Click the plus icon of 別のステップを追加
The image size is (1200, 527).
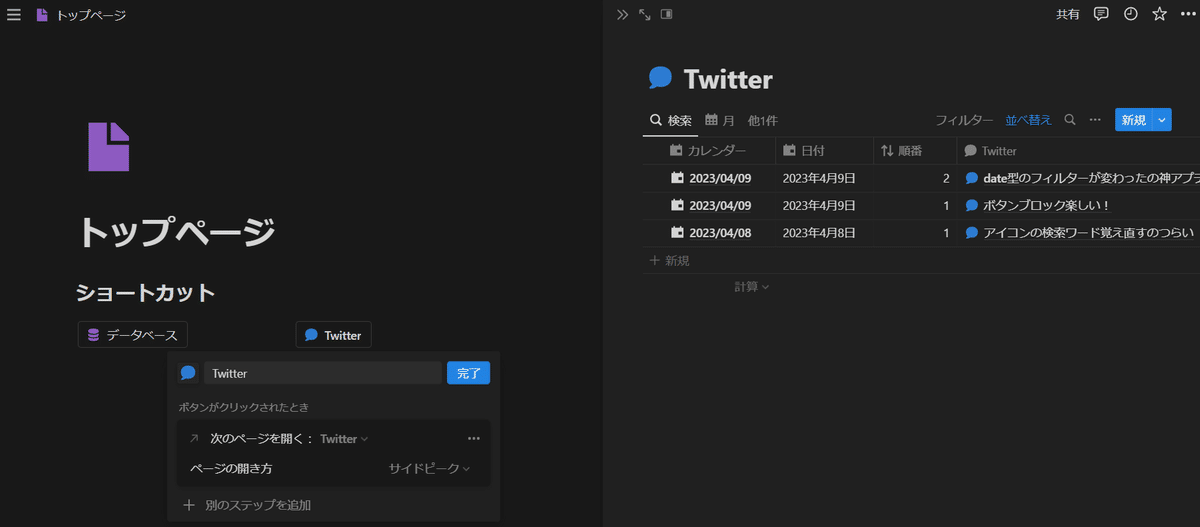[x=189, y=505]
